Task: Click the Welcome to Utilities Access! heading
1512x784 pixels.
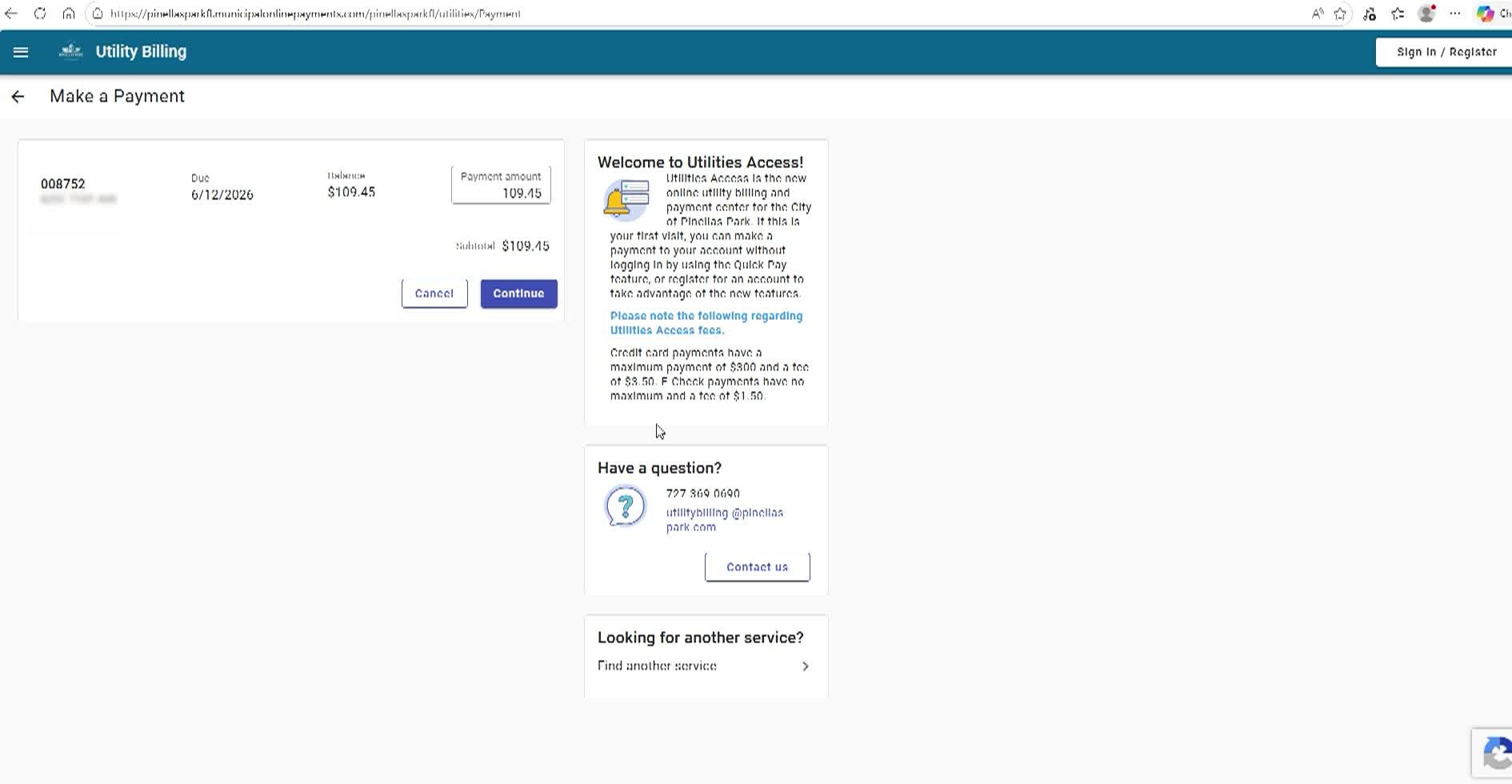Action: (x=700, y=162)
